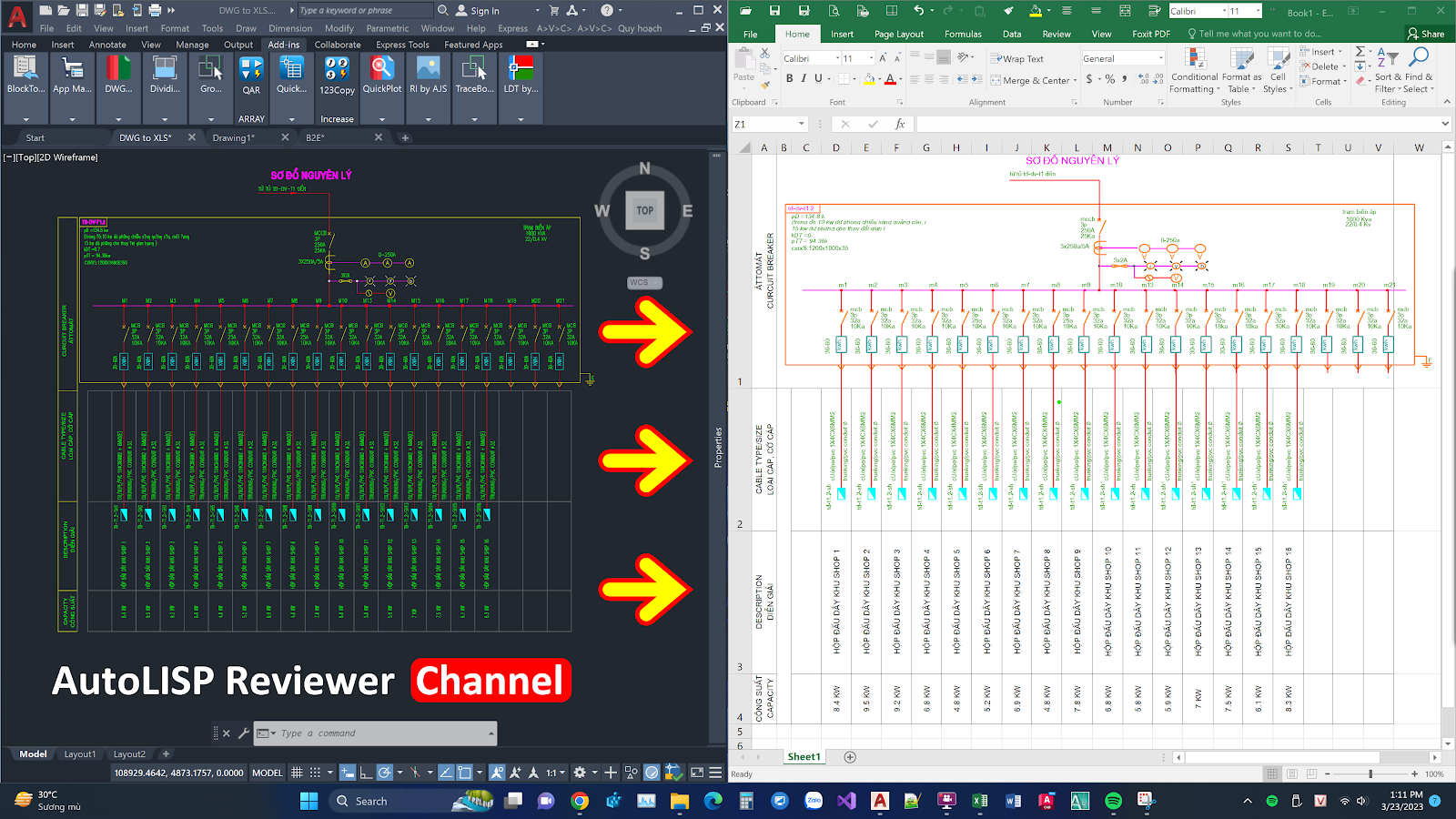
Task: Open the Page Layout tab in Excel
Action: [898, 34]
